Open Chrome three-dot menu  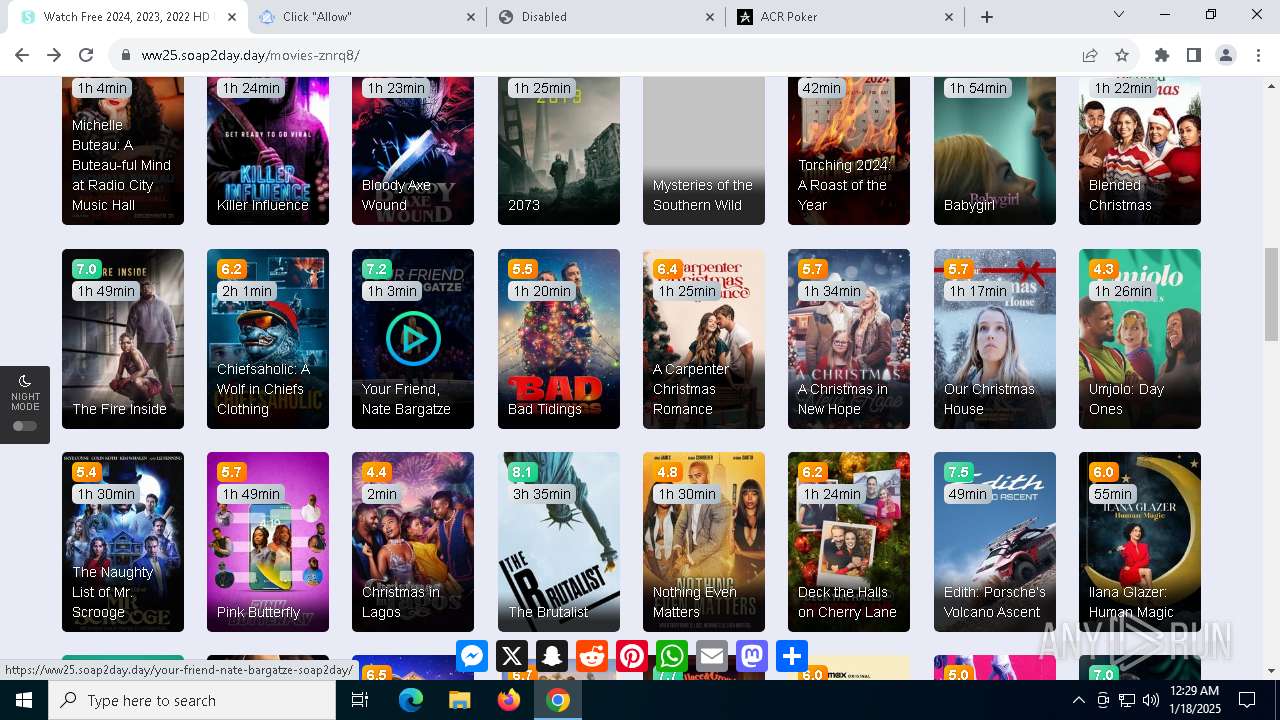pos(1258,55)
